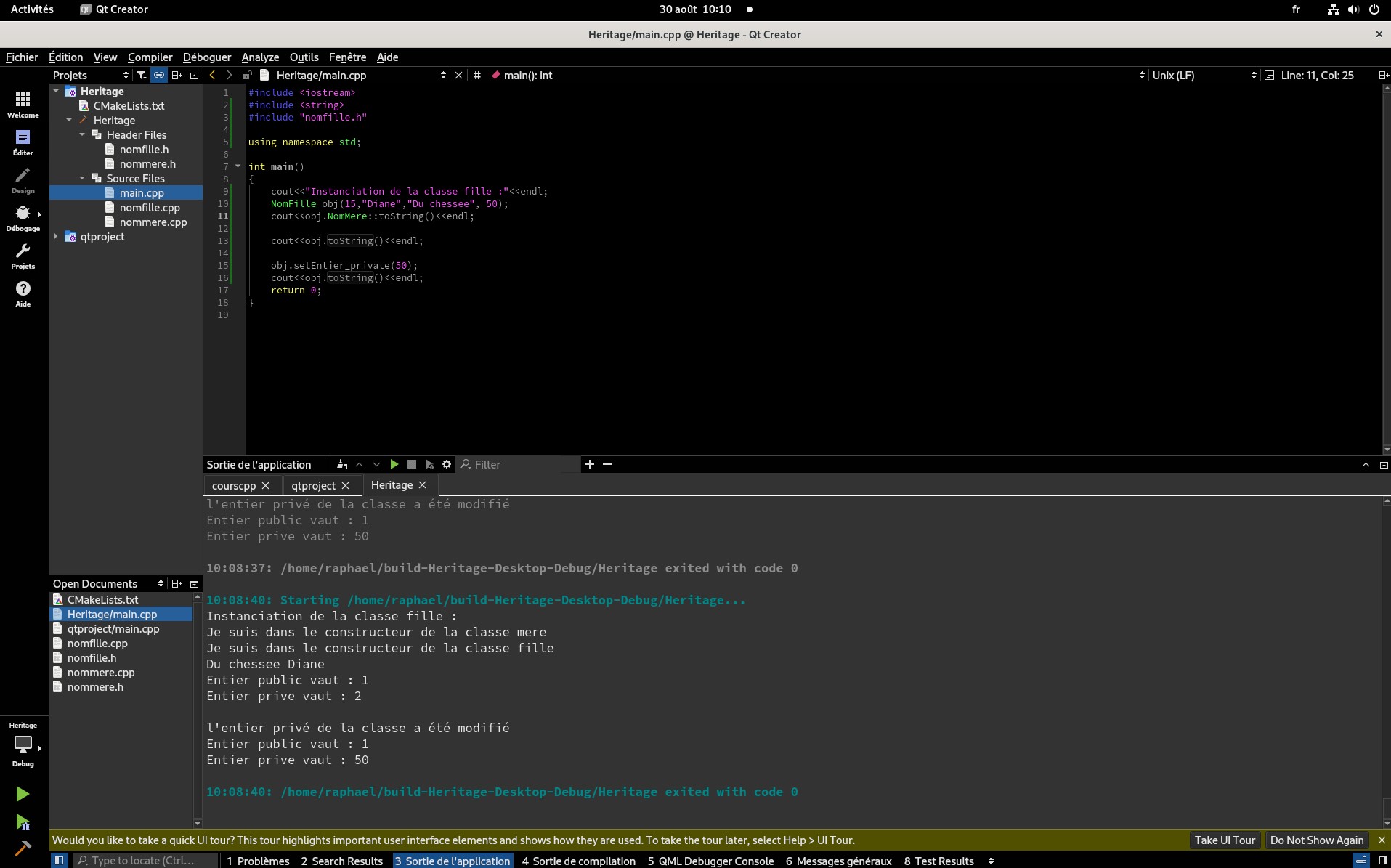Switch to Design mode icon

coord(23,181)
